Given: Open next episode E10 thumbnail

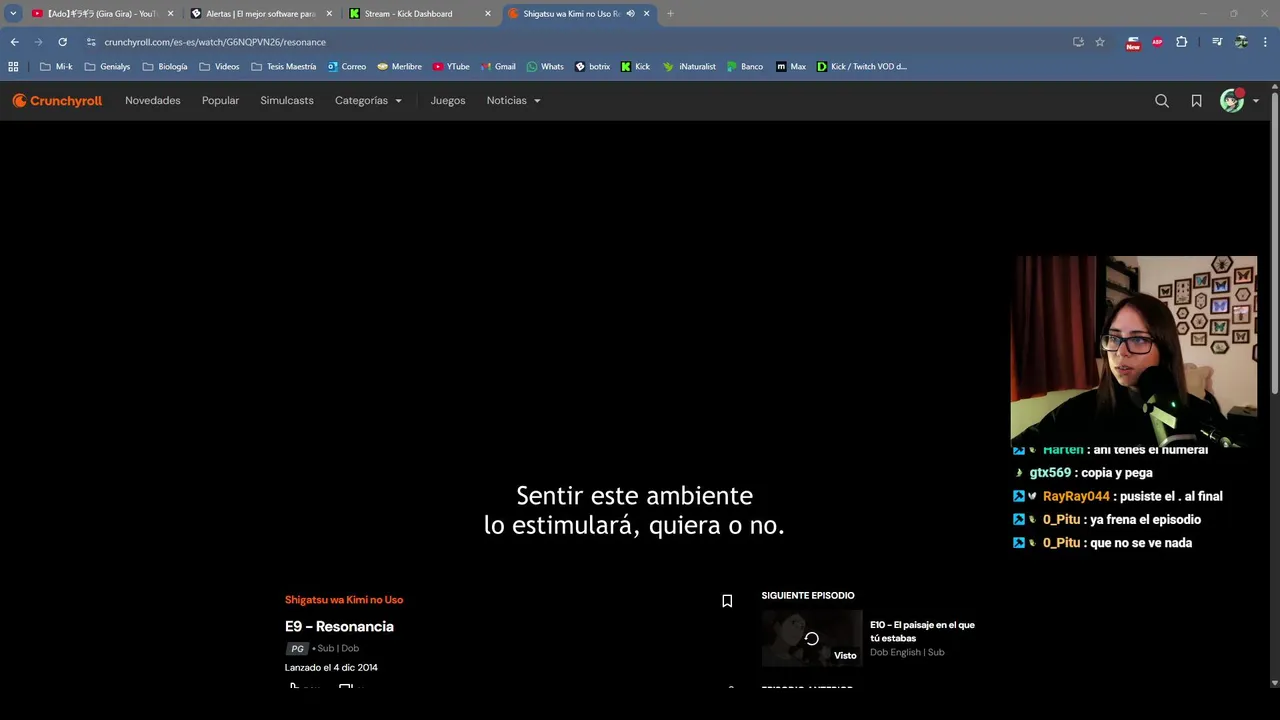Looking at the screenshot, I should 812,638.
